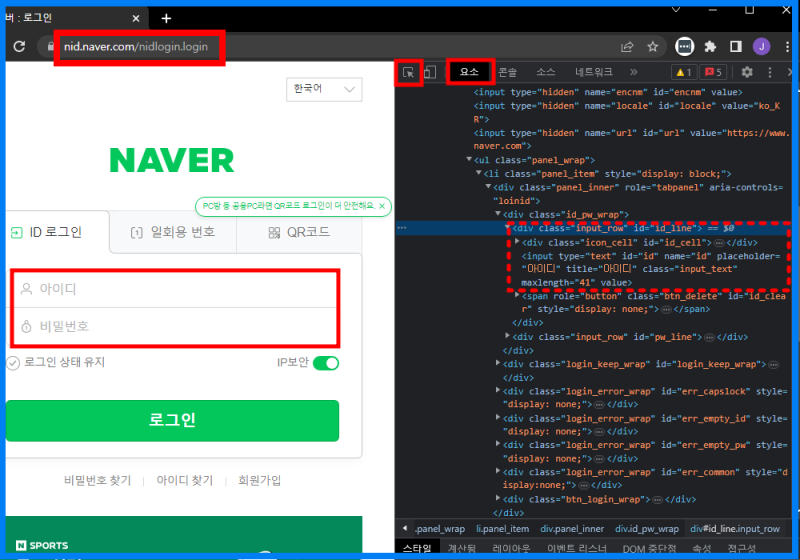Collapse the li panel_item node

pyautogui.click(x=479, y=173)
